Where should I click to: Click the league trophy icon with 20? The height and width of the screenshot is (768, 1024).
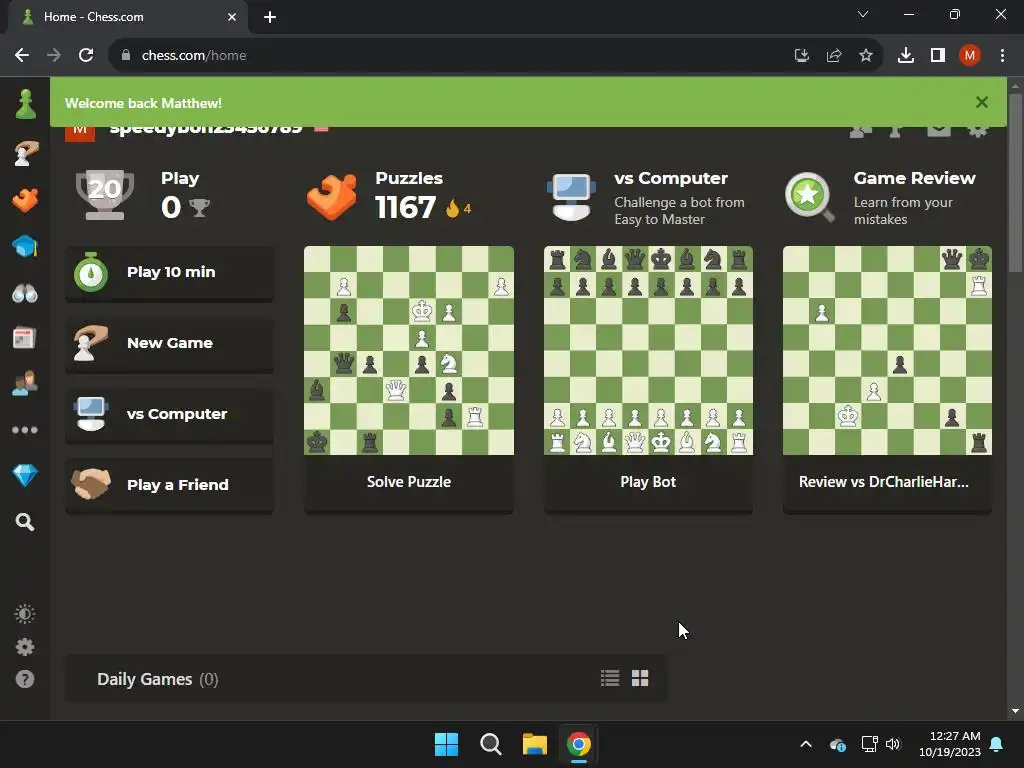[105, 195]
